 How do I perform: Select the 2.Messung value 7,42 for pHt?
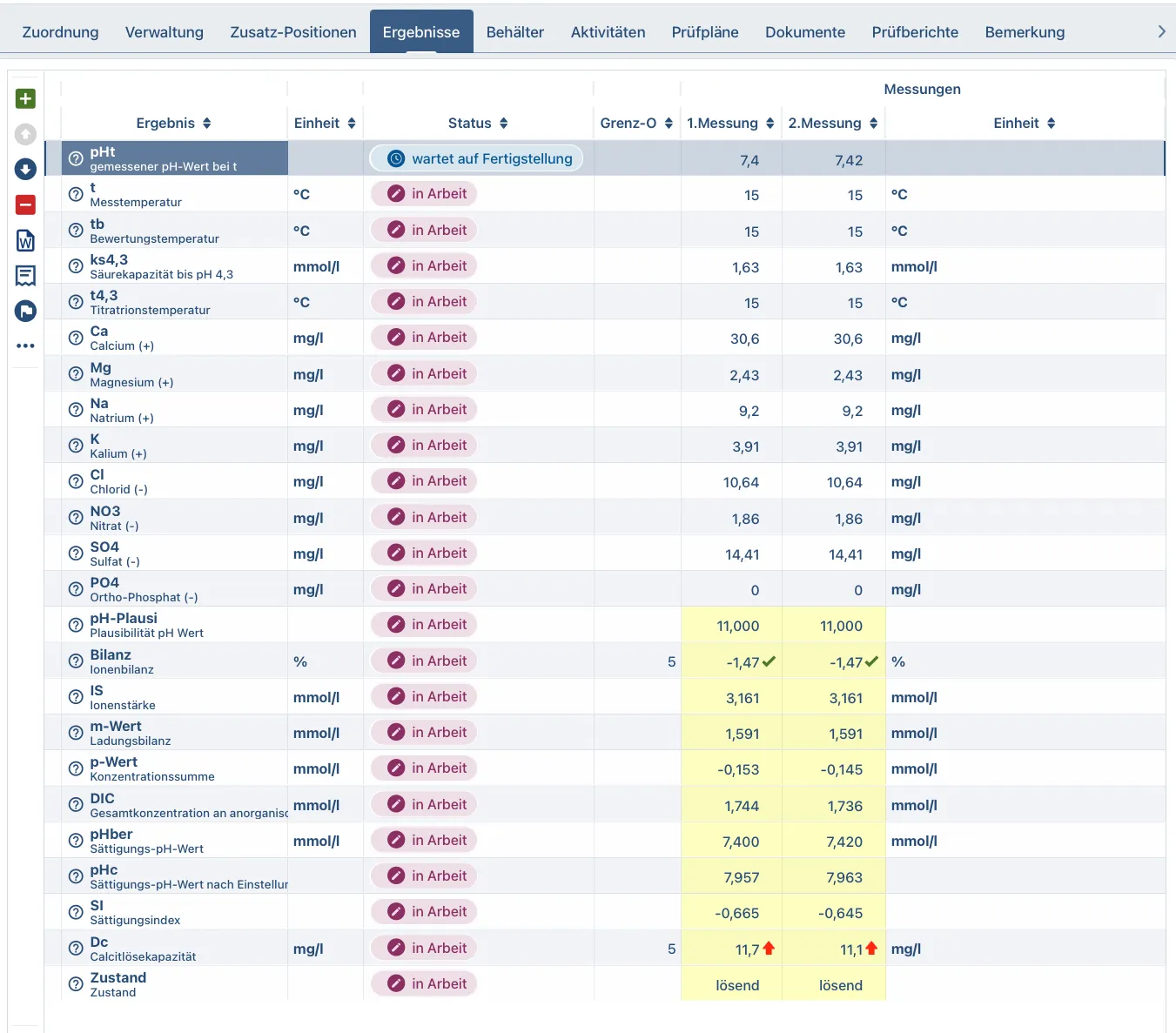point(849,161)
